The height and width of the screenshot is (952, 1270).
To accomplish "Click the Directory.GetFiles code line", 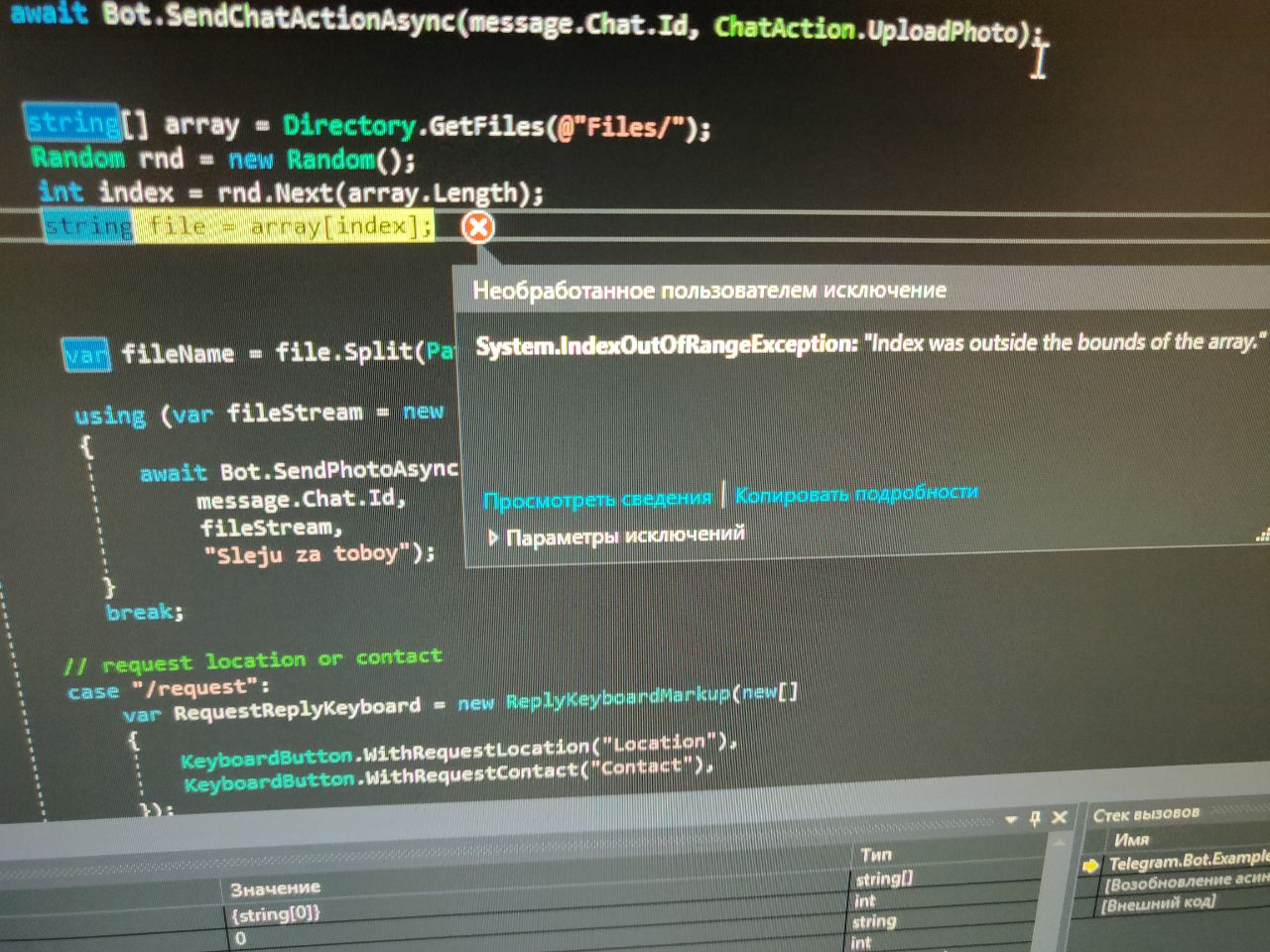I will tap(367, 125).
